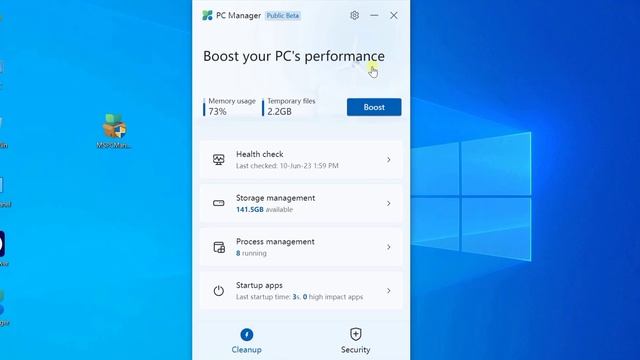Expand Startup apps chevron arrow
Image resolution: width=640 pixels, height=360 pixels.
389,291
